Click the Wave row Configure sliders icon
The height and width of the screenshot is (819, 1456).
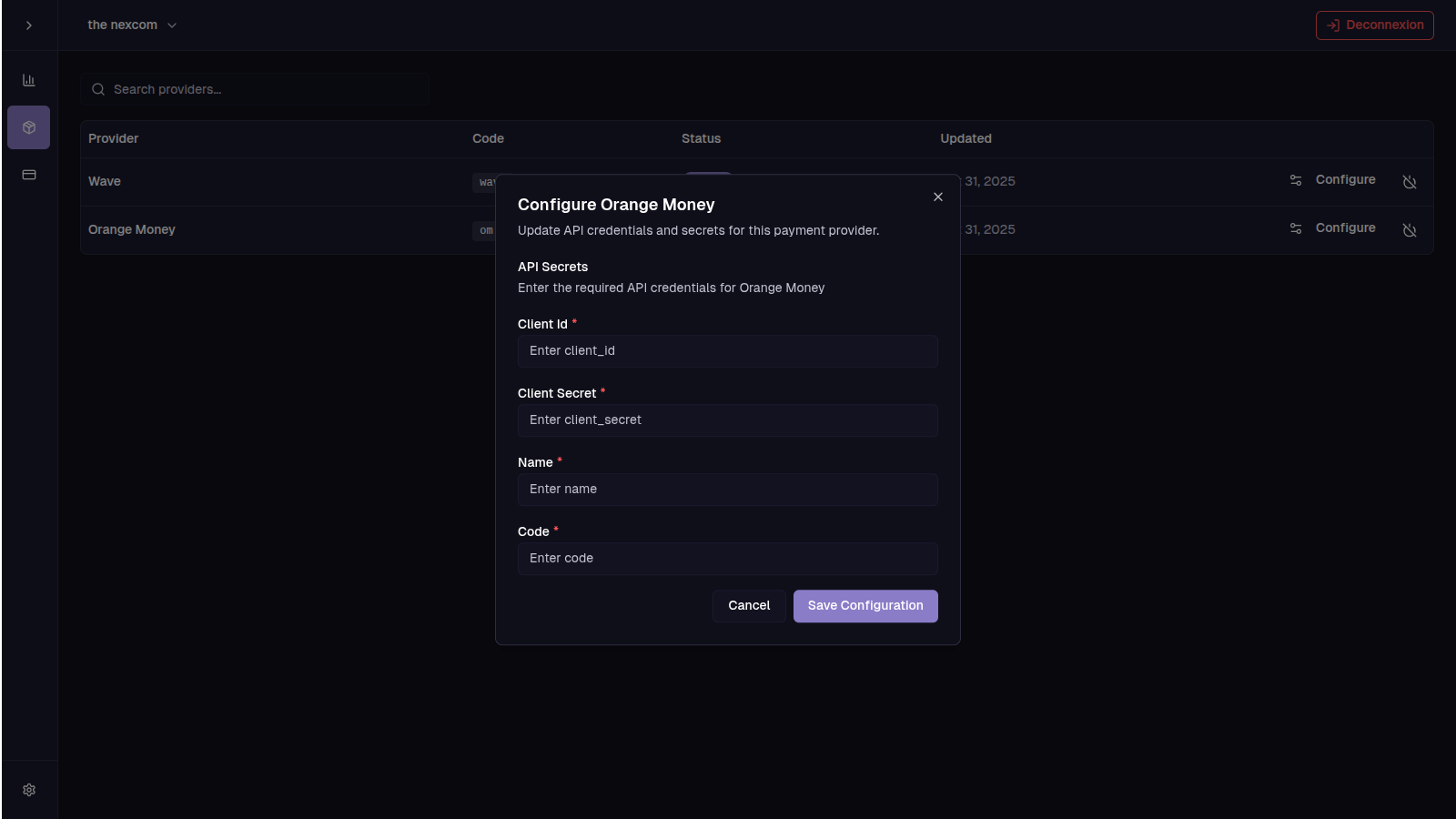(x=1296, y=180)
